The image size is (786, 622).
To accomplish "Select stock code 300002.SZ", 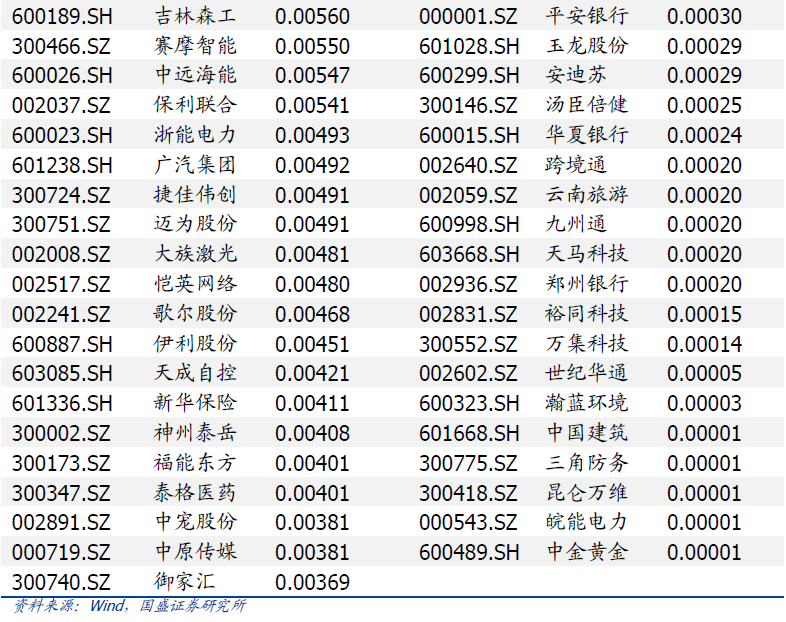I will (x=61, y=433).
